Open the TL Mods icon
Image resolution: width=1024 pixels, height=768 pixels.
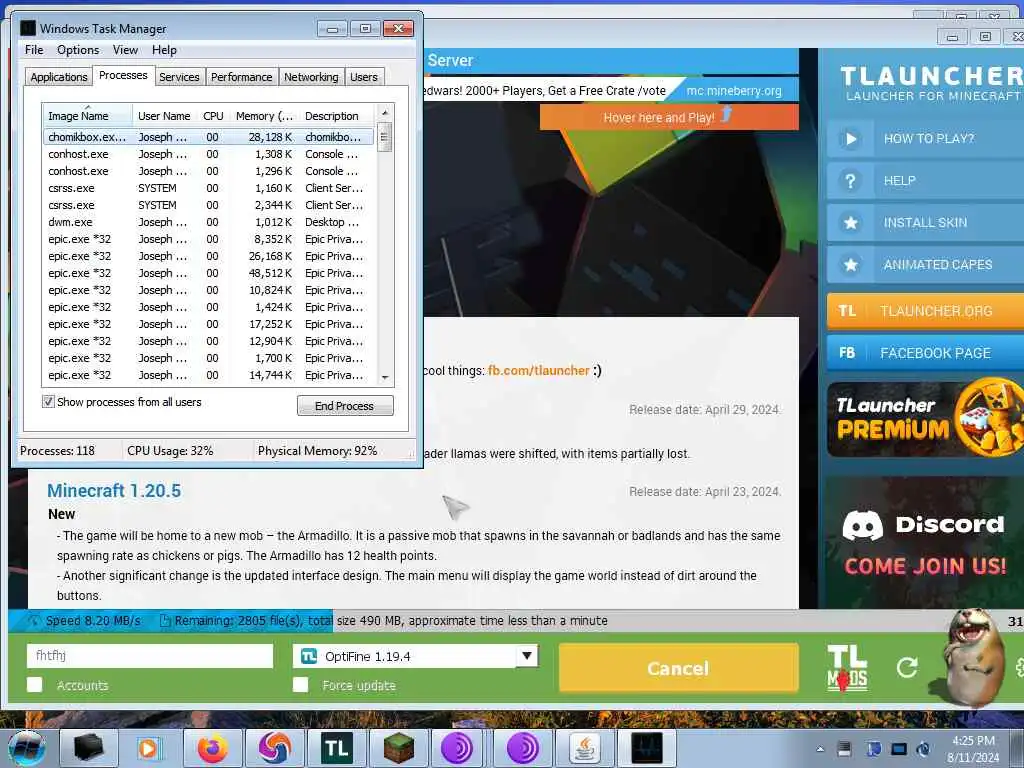pos(847,668)
